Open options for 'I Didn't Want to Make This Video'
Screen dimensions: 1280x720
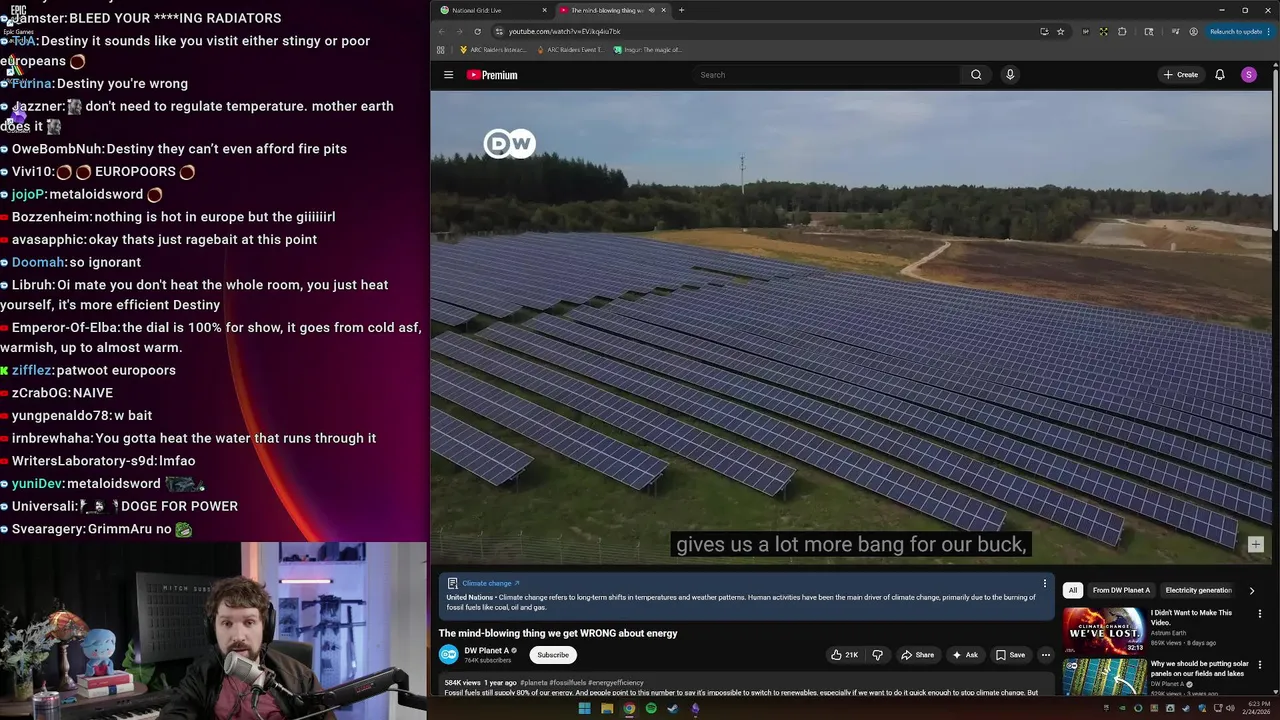point(1260,614)
